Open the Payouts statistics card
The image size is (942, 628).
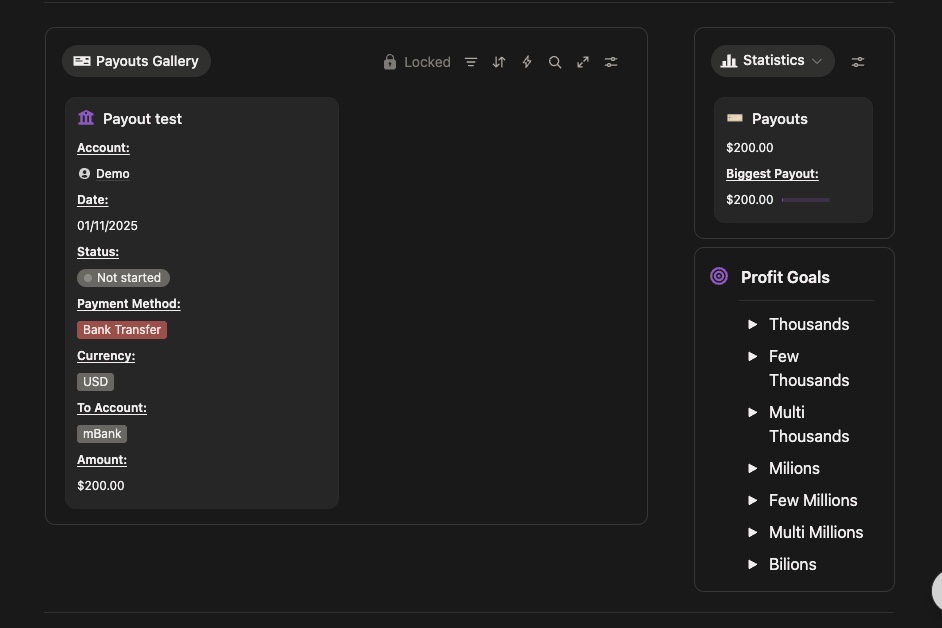(x=779, y=119)
